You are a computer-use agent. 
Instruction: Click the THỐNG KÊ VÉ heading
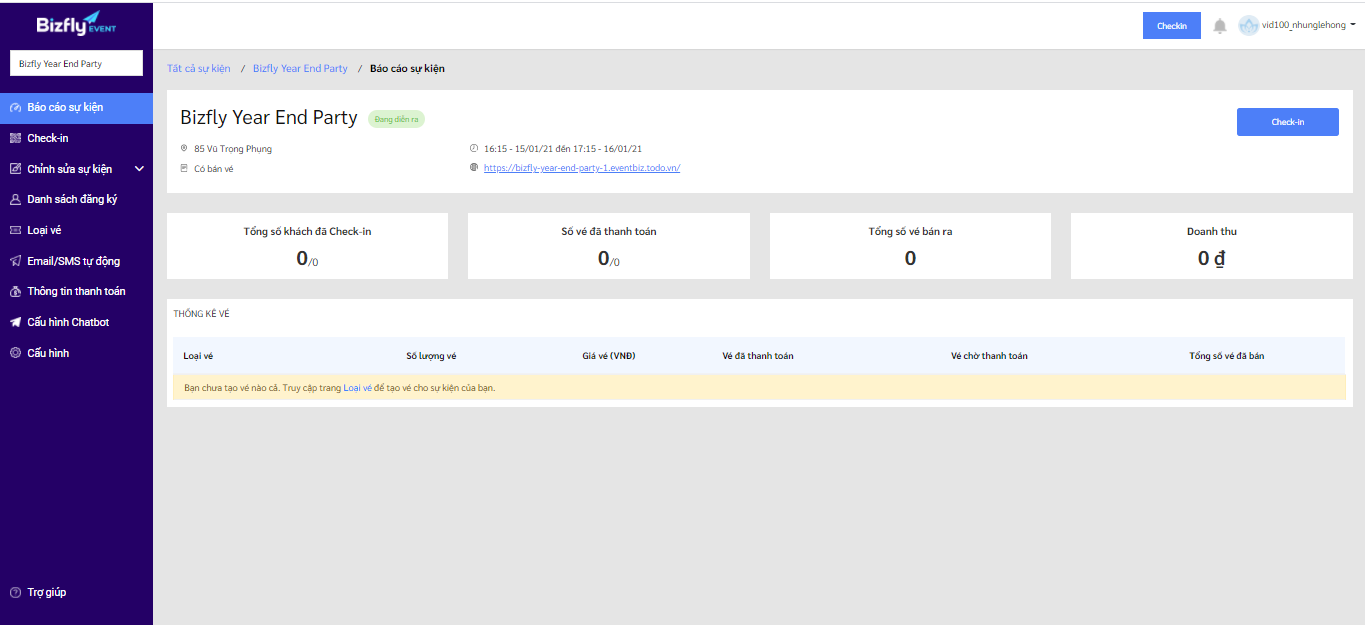[x=201, y=314]
